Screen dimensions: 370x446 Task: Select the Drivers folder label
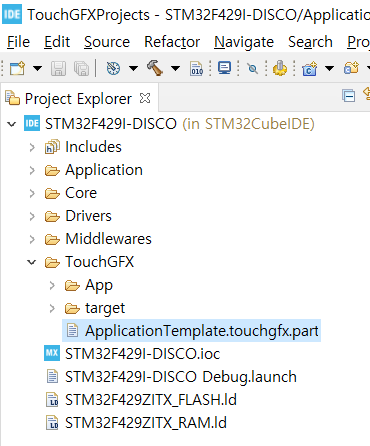[88, 216]
